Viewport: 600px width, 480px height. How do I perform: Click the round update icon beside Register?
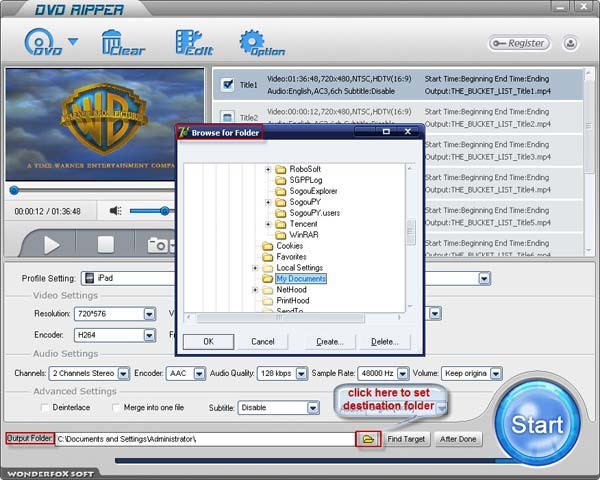click(x=570, y=43)
